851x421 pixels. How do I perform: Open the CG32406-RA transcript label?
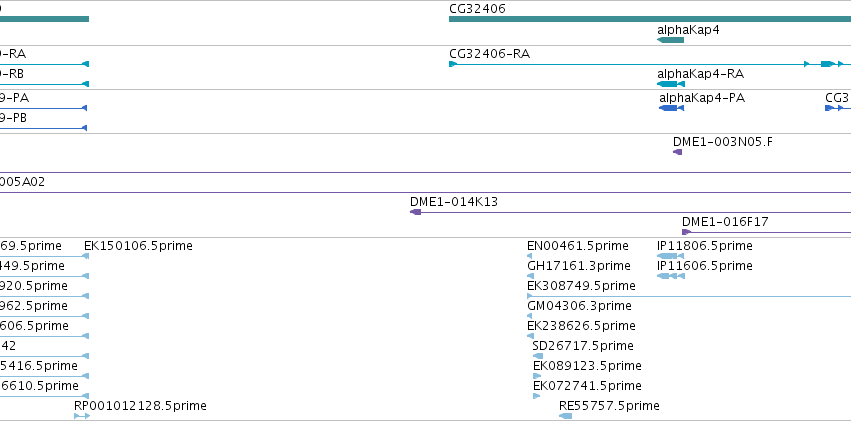point(490,54)
